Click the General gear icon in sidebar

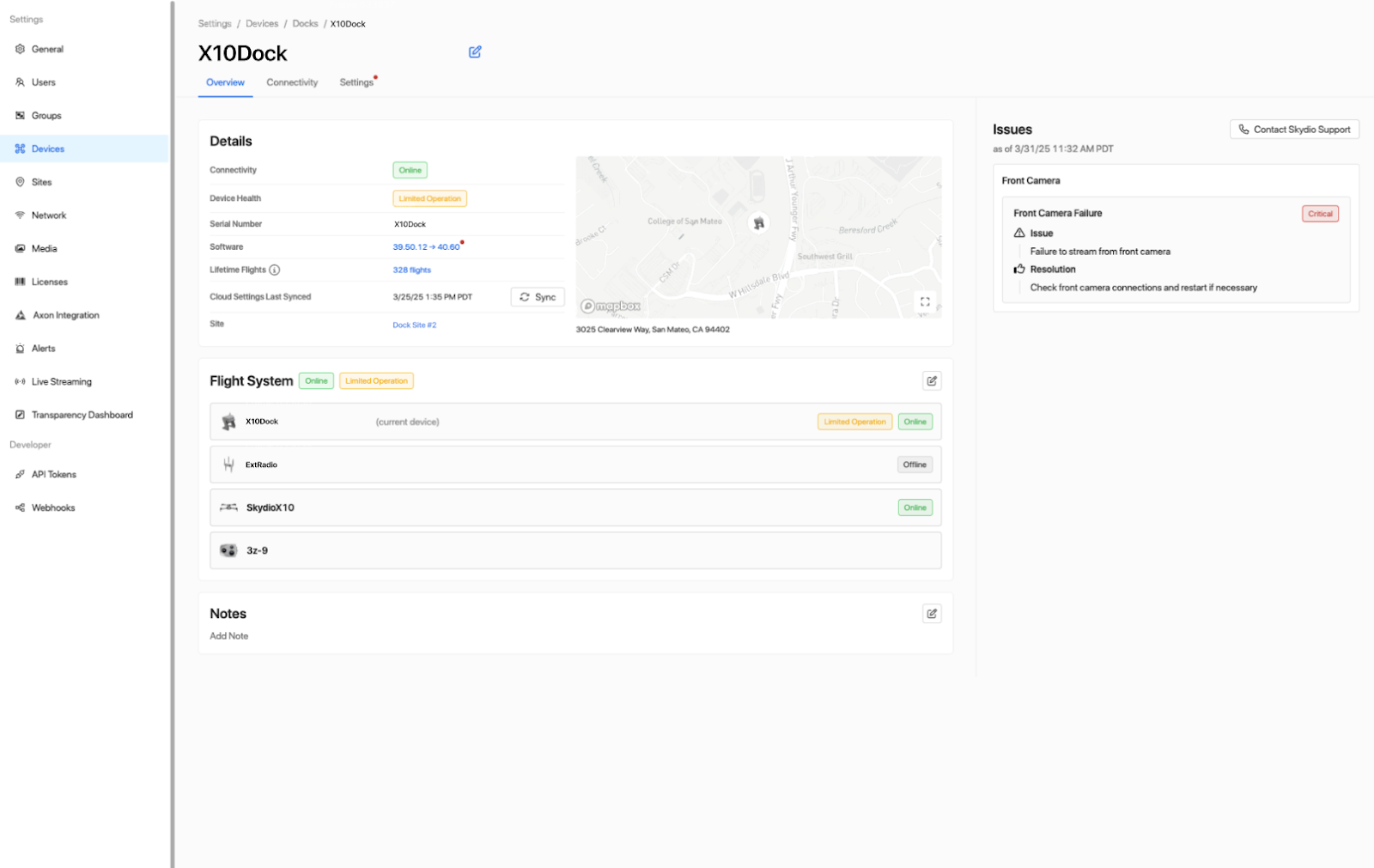coord(20,49)
